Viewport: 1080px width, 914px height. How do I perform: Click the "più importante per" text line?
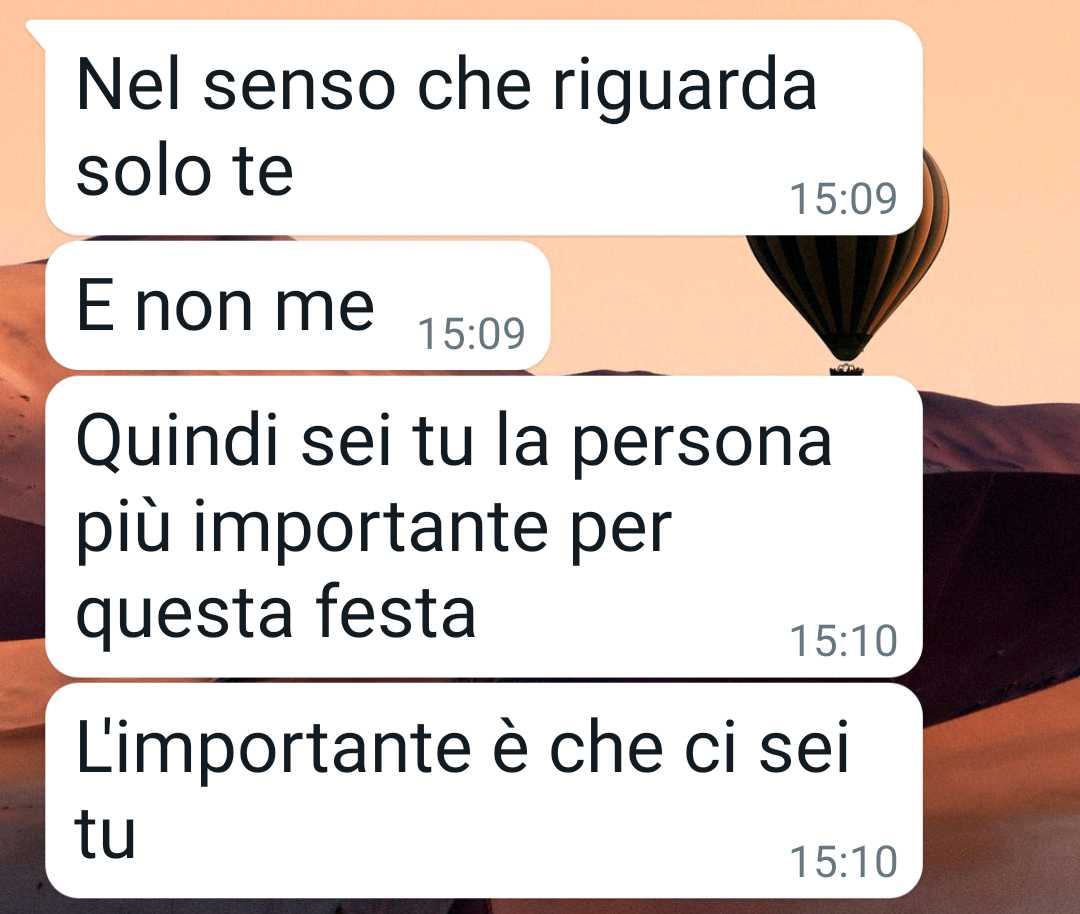pyautogui.click(x=373, y=529)
